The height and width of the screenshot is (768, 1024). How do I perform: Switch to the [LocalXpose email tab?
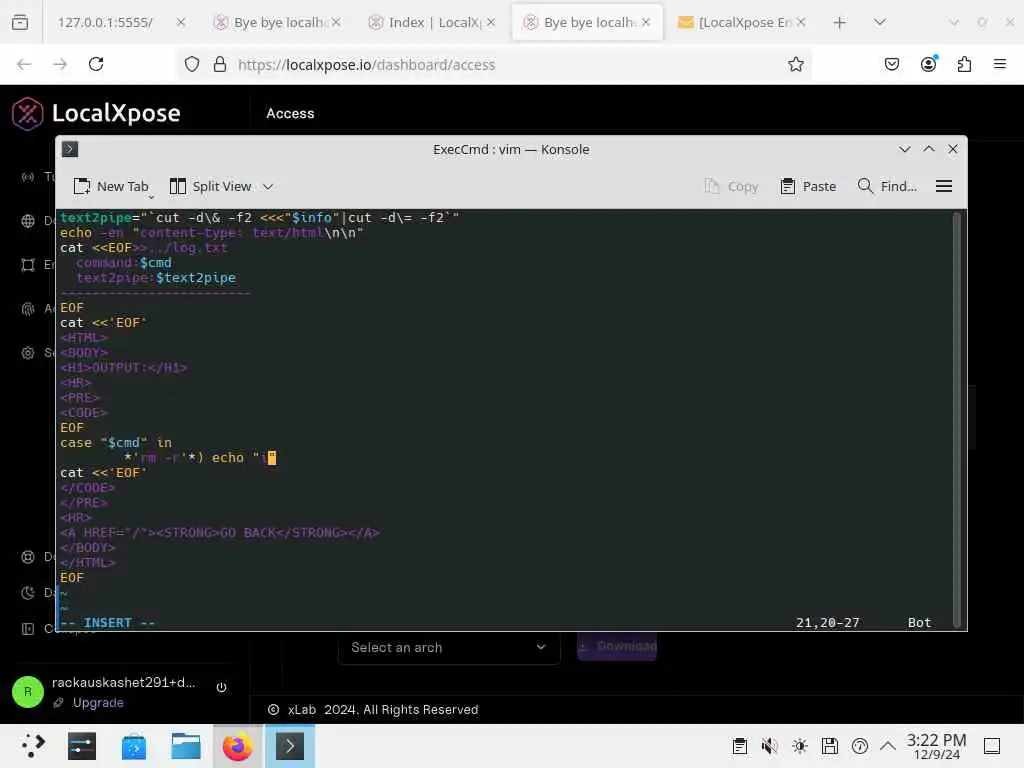pyautogui.click(x=742, y=22)
